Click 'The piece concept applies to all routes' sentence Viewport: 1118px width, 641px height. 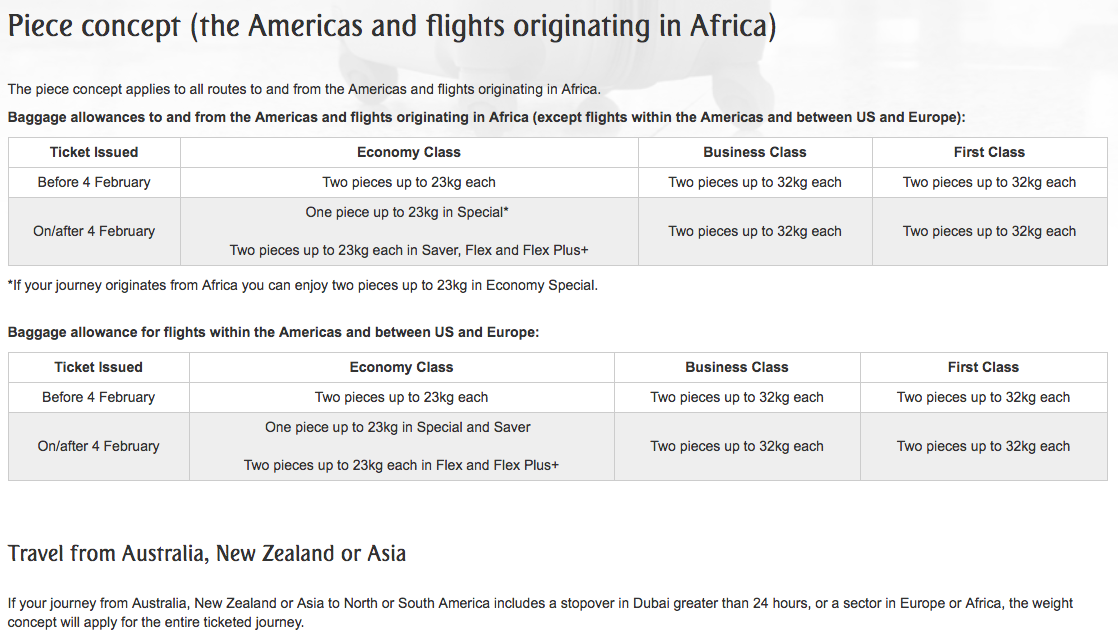[304, 89]
